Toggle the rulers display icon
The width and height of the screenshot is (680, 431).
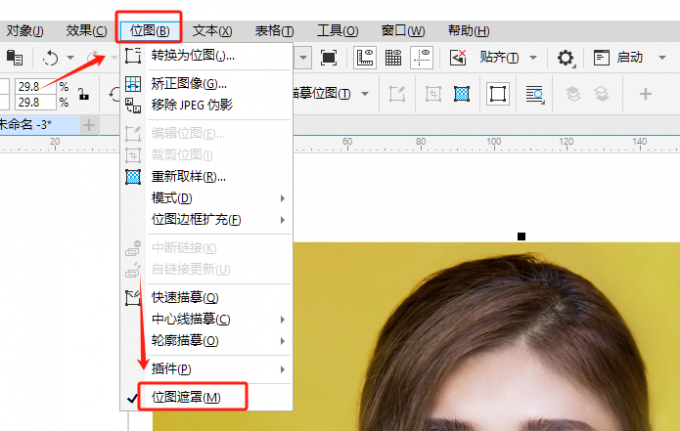[365, 57]
